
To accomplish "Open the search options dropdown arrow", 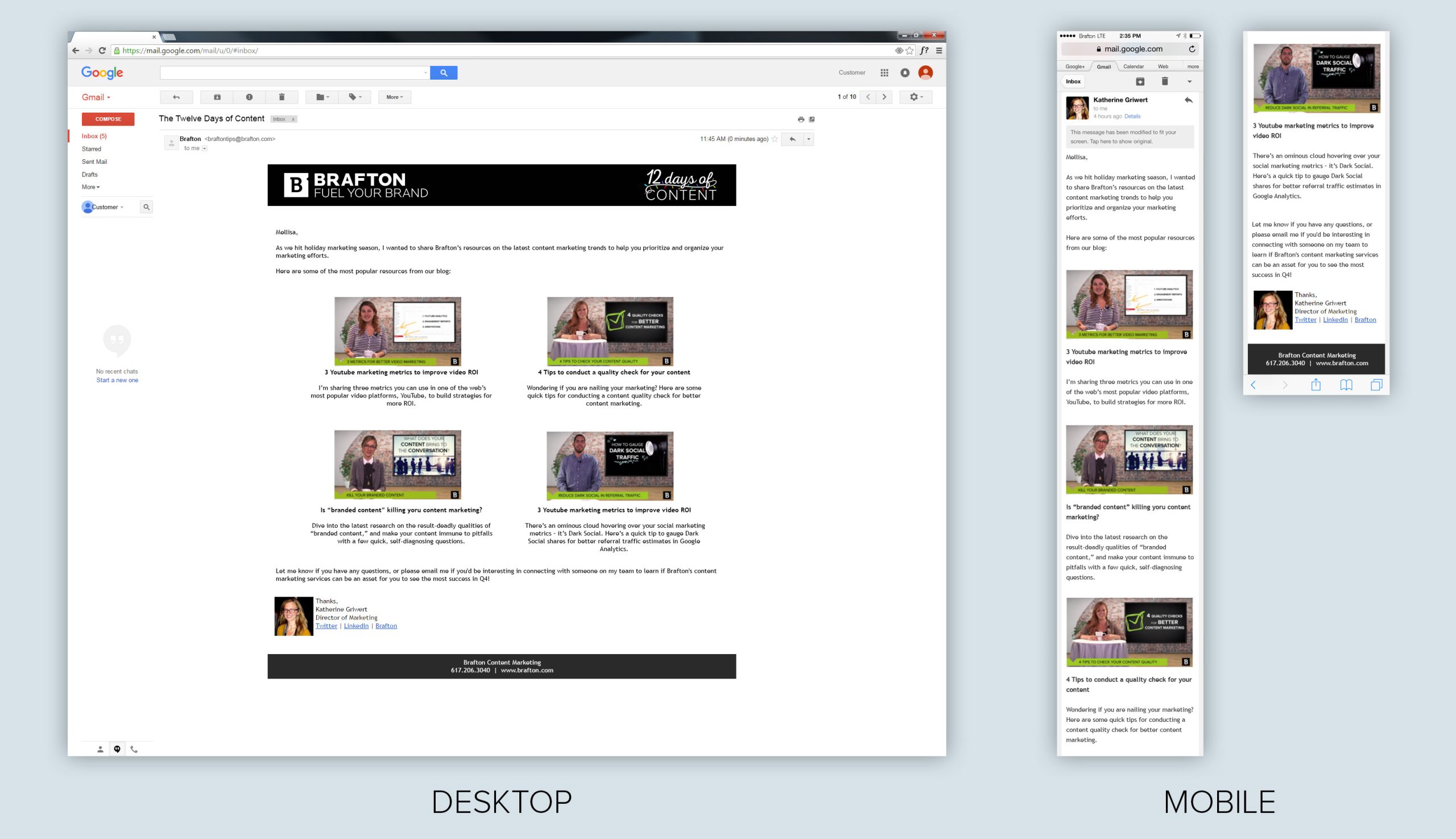I will point(426,73).
